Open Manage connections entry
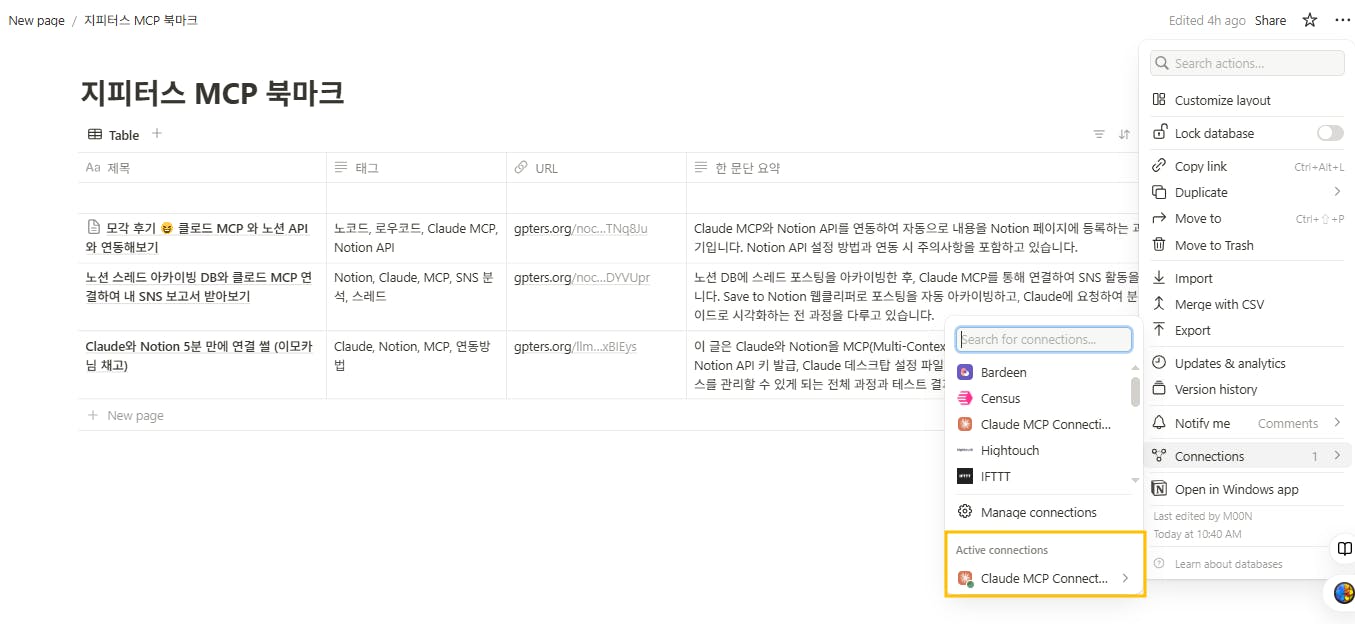This screenshot has width=1355, height=624. (x=1043, y=512)
